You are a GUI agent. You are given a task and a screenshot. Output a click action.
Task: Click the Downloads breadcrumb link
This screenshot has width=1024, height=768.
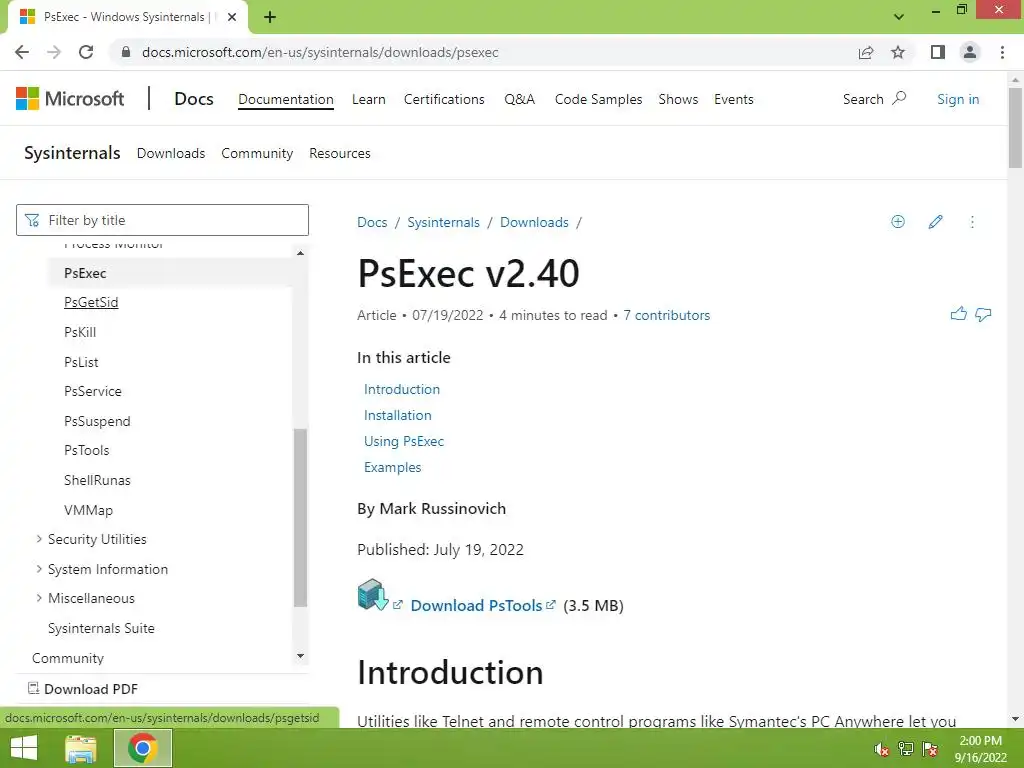(x=534, y=222)
